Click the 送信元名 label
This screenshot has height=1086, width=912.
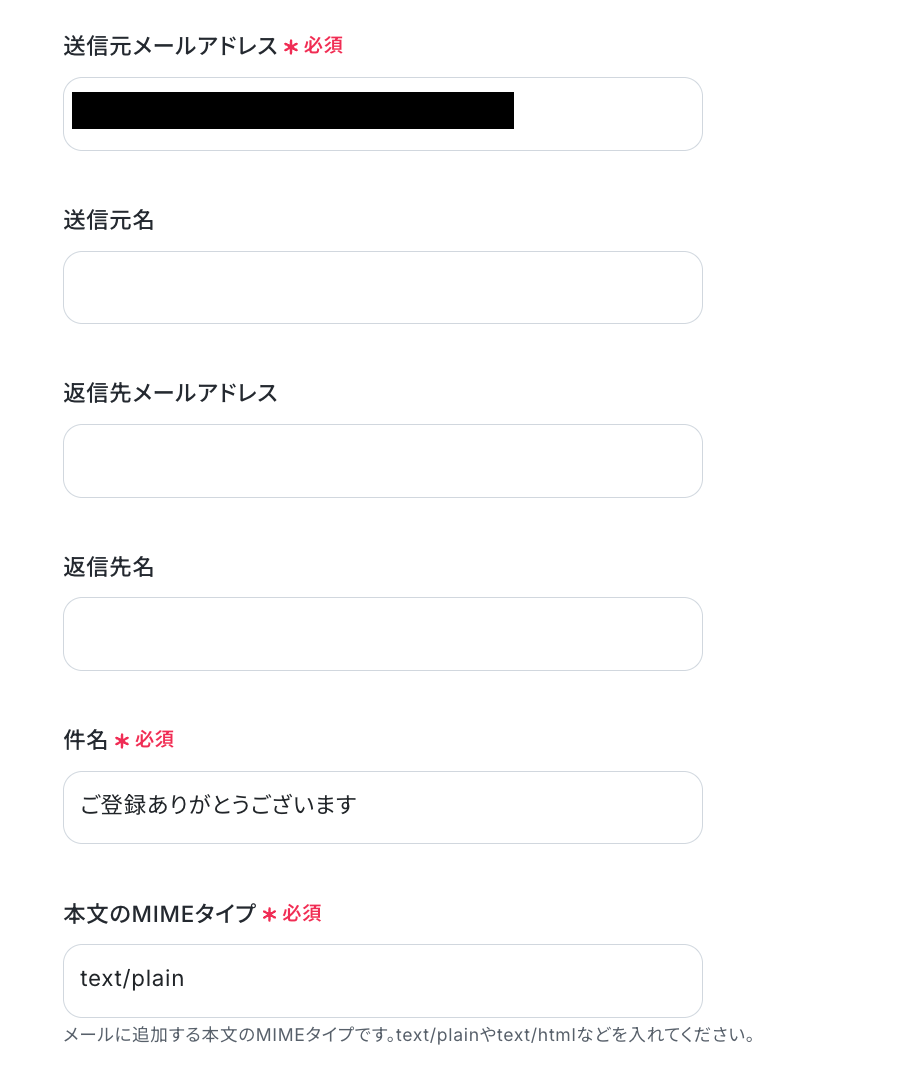tap(109, 220)
